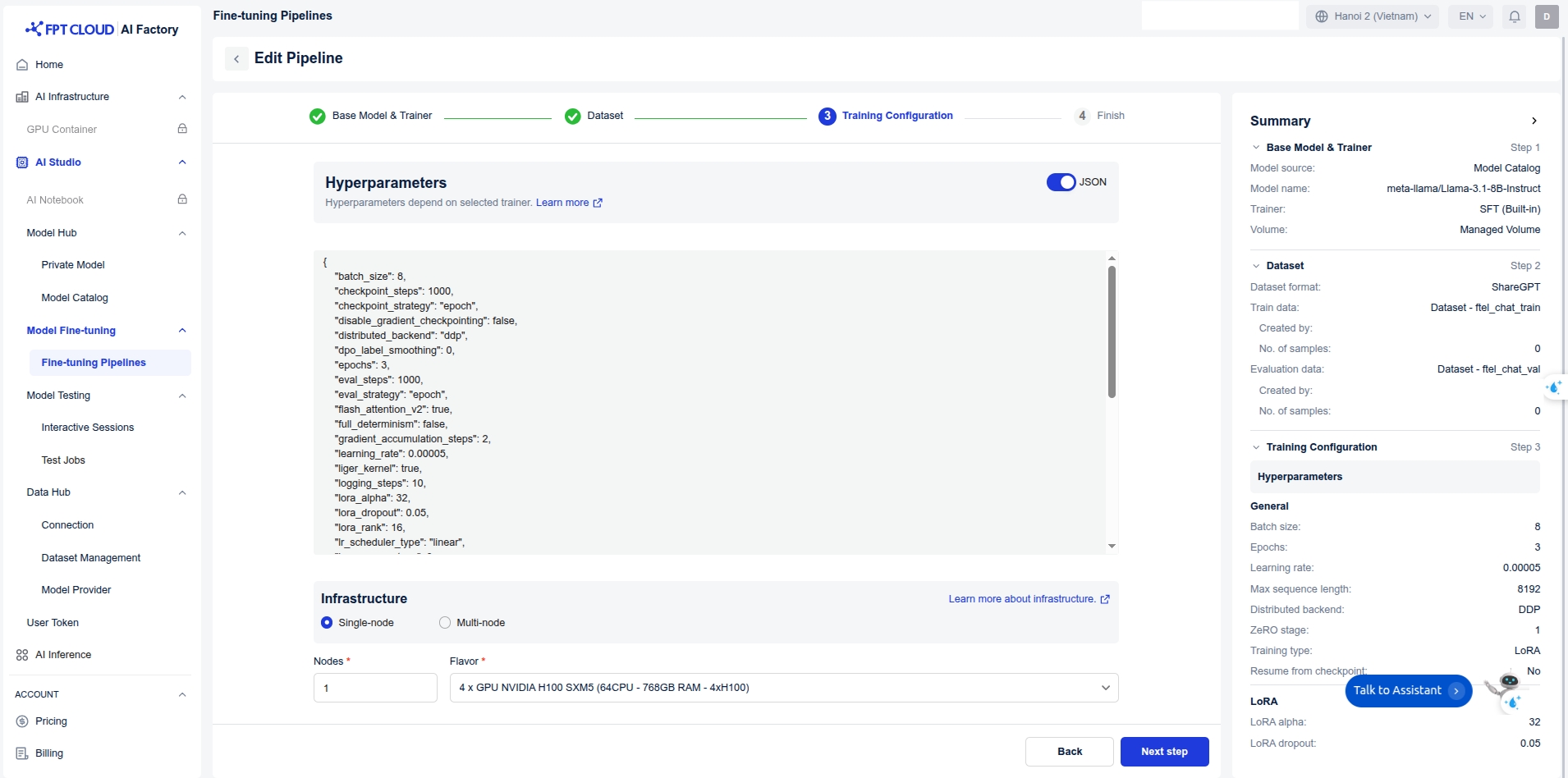The width and height of the screenshot is (1568, 778).
Task: Open Model Catalog in sidebar
Action: pos(75,298)
